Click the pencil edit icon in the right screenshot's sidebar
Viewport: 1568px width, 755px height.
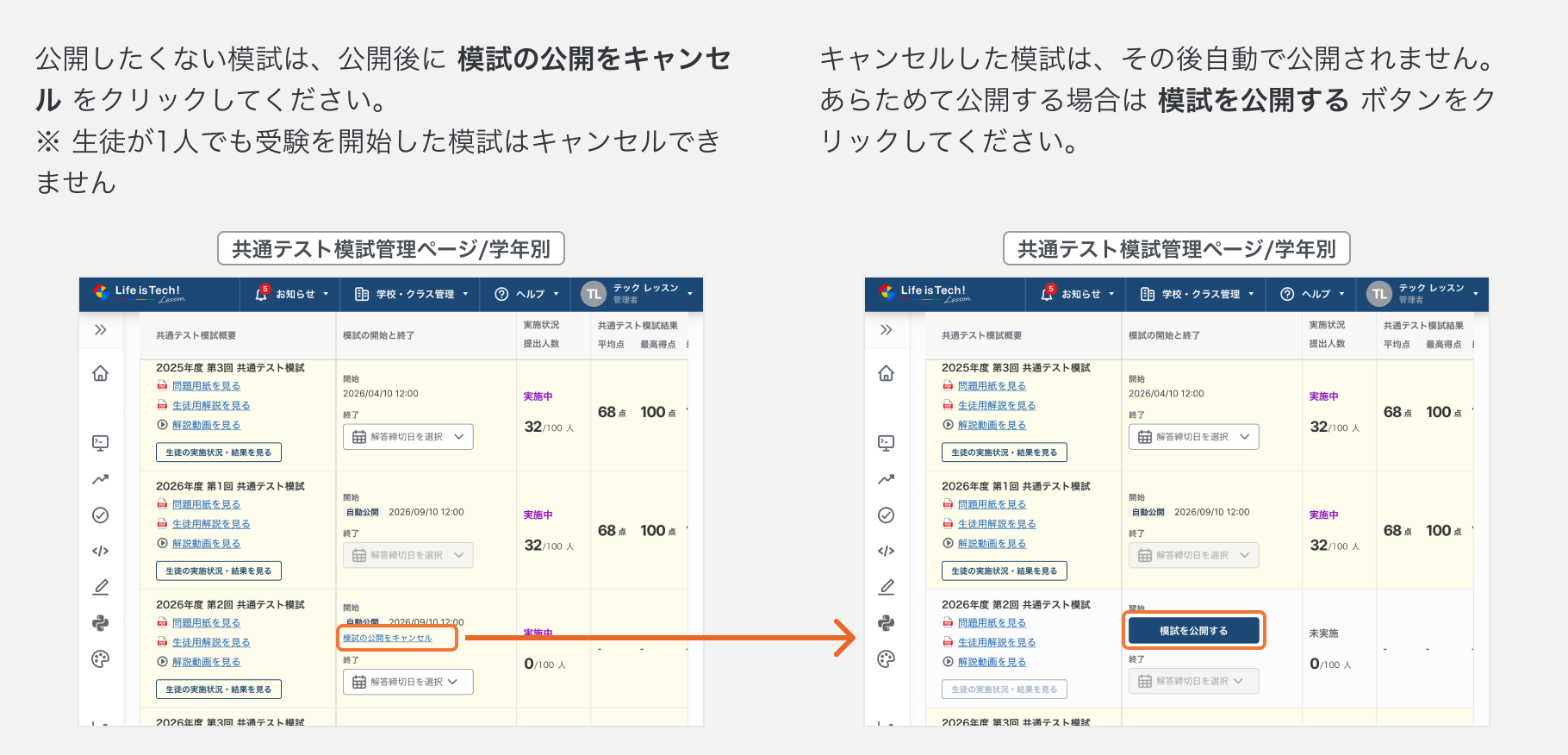887,587
